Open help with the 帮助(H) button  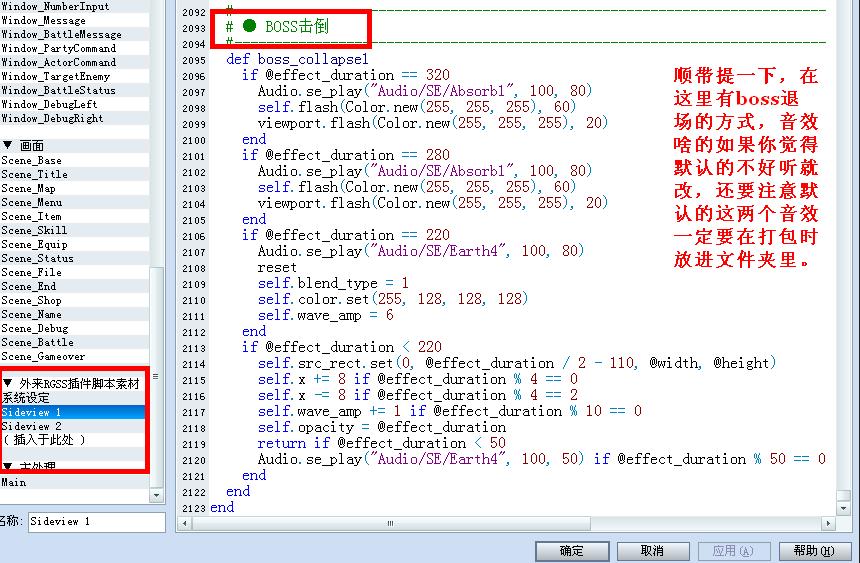tap(814, 551)
